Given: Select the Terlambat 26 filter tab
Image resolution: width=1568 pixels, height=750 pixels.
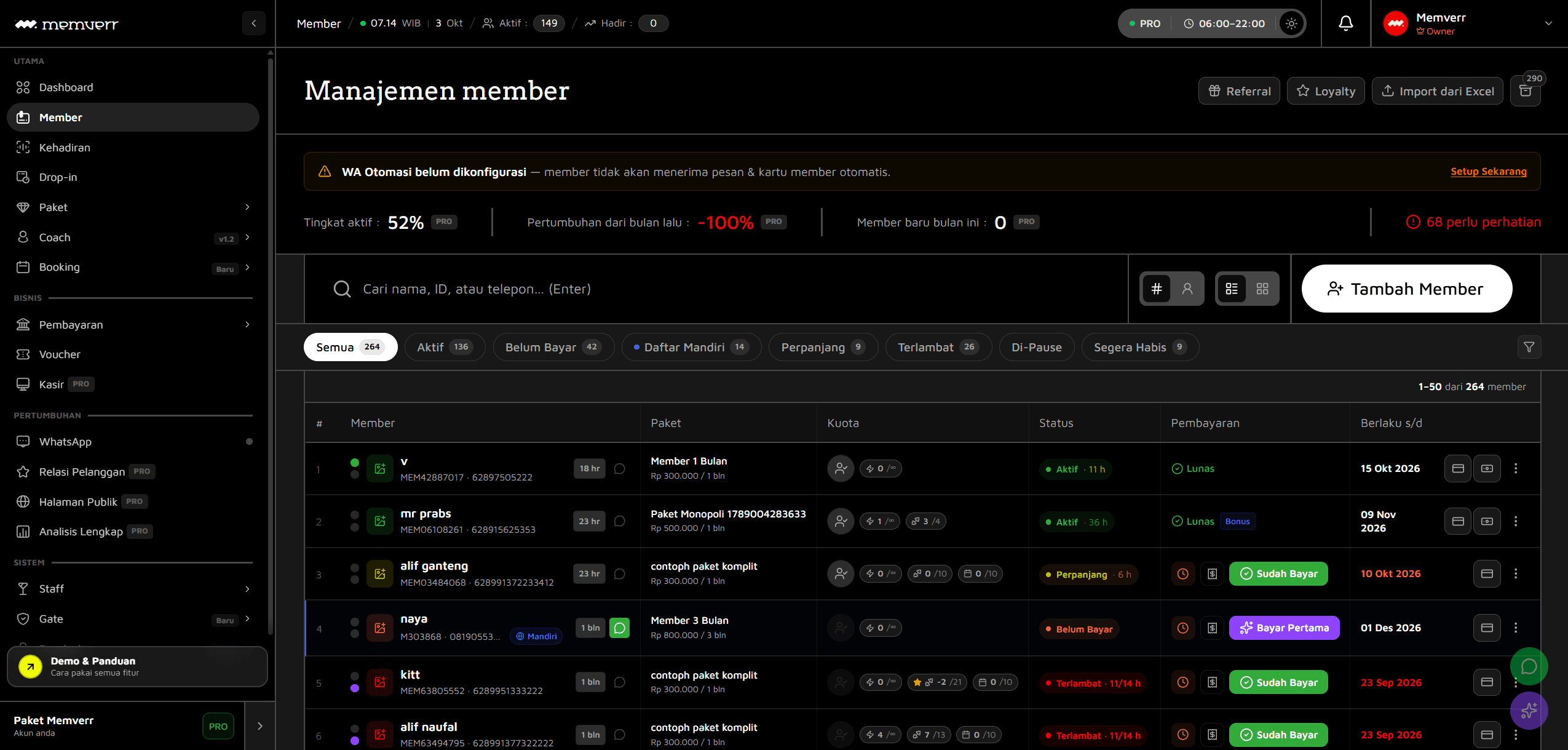Looking at the screenshot, I should tap(938, 347).
